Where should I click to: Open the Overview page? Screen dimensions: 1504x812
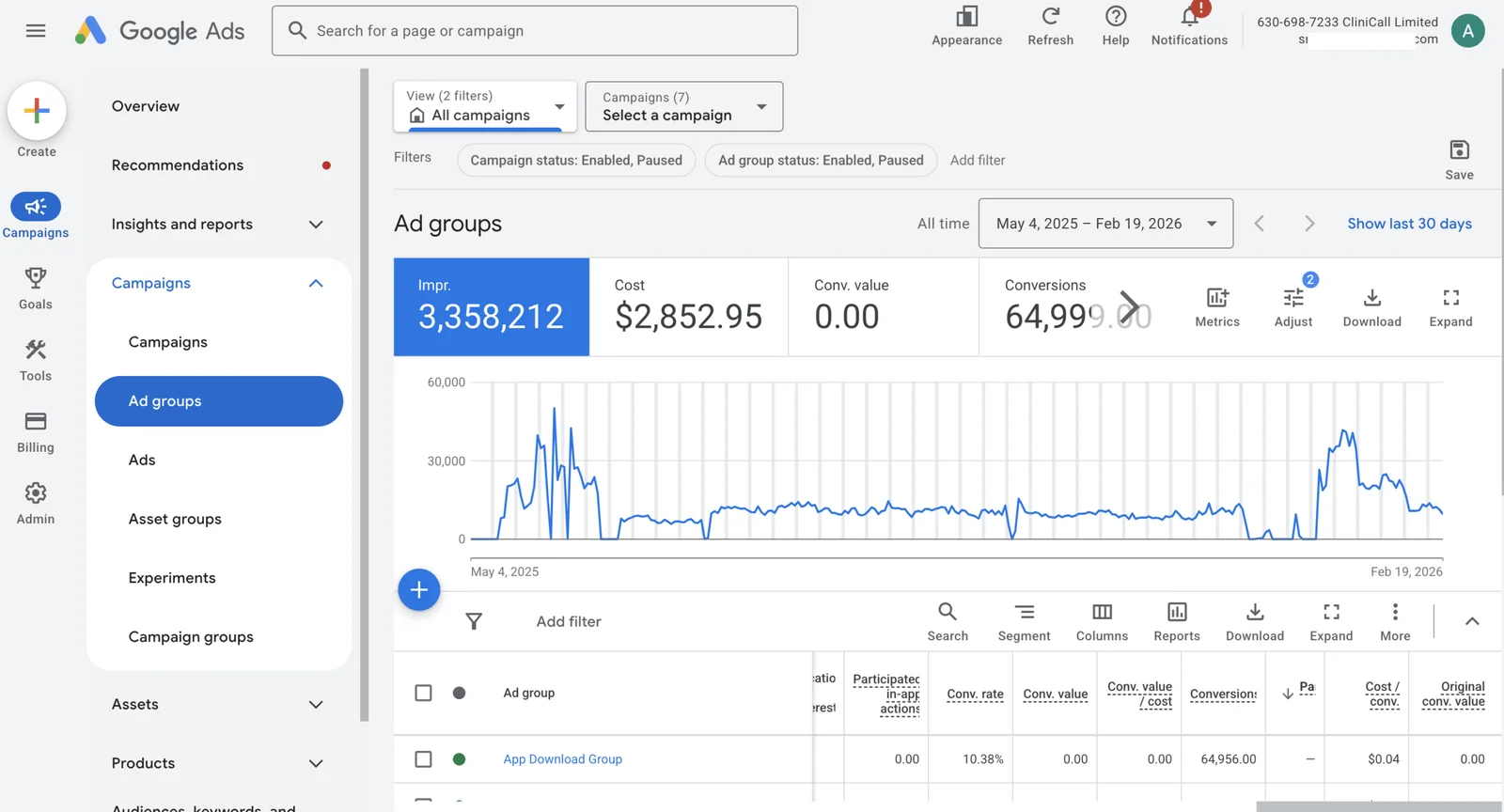point(146,106)
